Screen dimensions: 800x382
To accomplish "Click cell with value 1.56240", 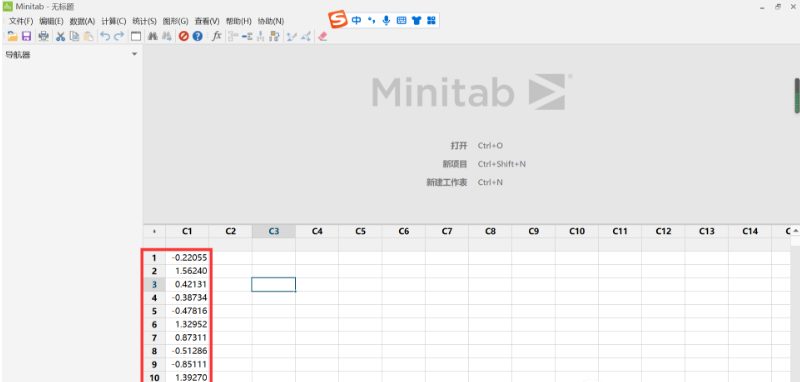I will [187, 271].
